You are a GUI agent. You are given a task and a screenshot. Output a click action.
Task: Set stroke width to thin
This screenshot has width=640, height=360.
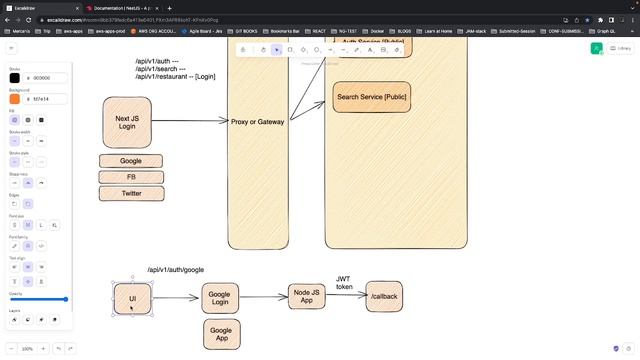point(15,141)
